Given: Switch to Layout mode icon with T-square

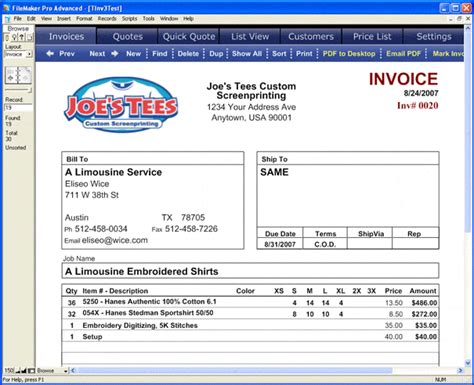Looking at the screenshot, I should pyautogui.click(x=22, y=37).
